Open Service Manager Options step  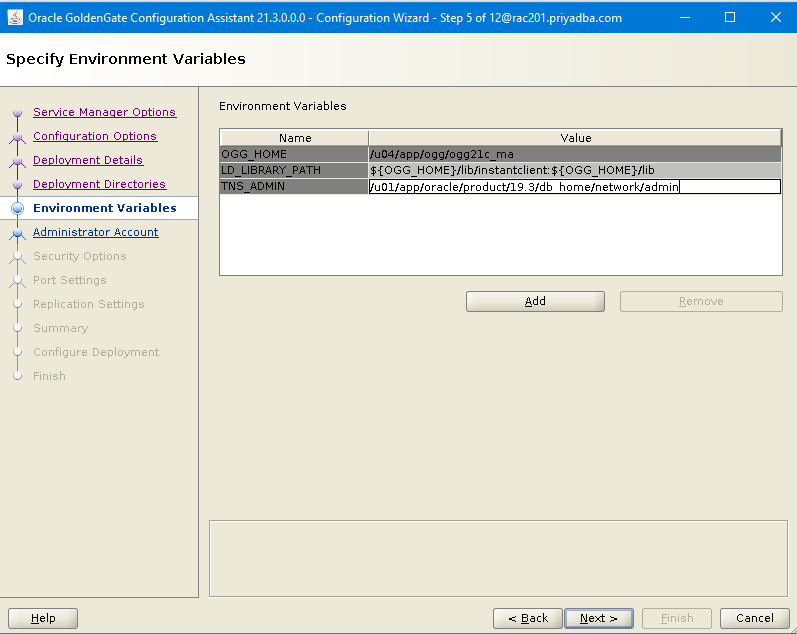105,112
